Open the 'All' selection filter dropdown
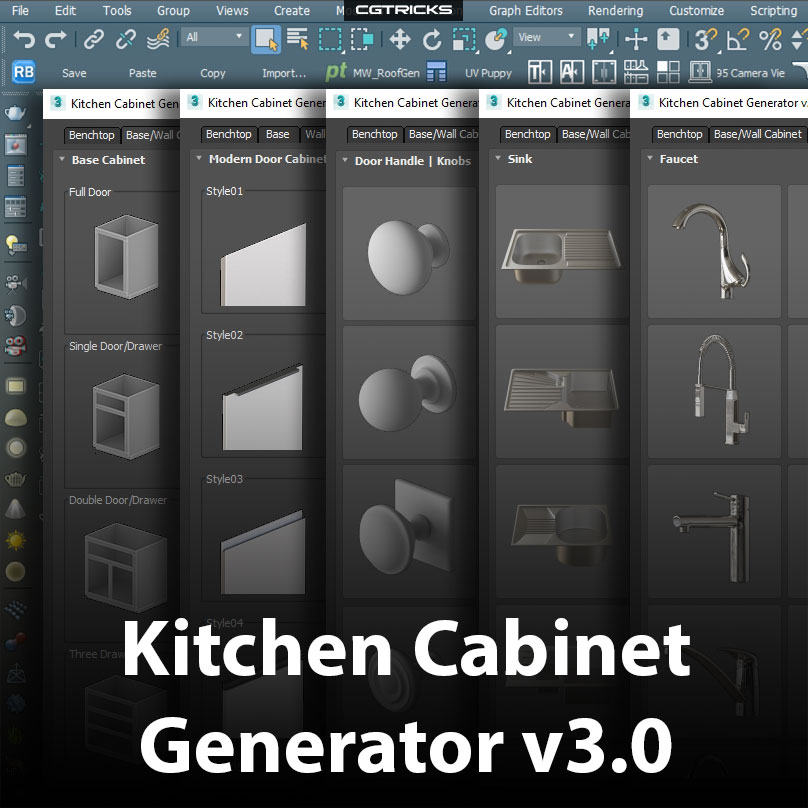The height and width of the screenshot is (808, 808). pyautogui.click(x=214, y=37)
